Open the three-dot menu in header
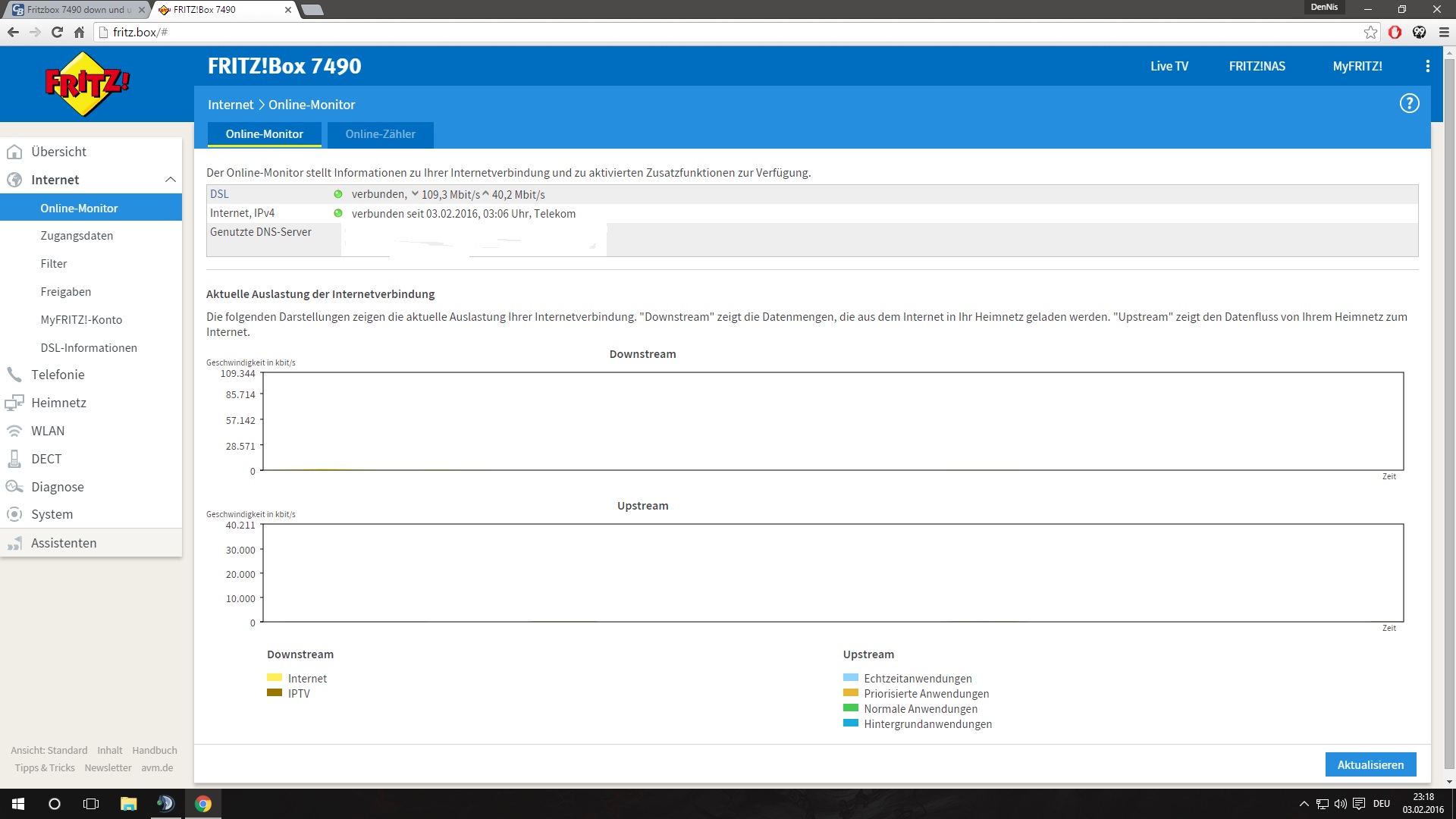 click(1427, 66)
